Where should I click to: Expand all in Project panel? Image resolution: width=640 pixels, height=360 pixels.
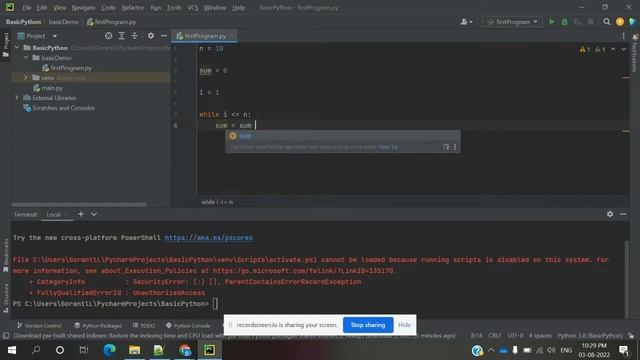pos(121,36)
